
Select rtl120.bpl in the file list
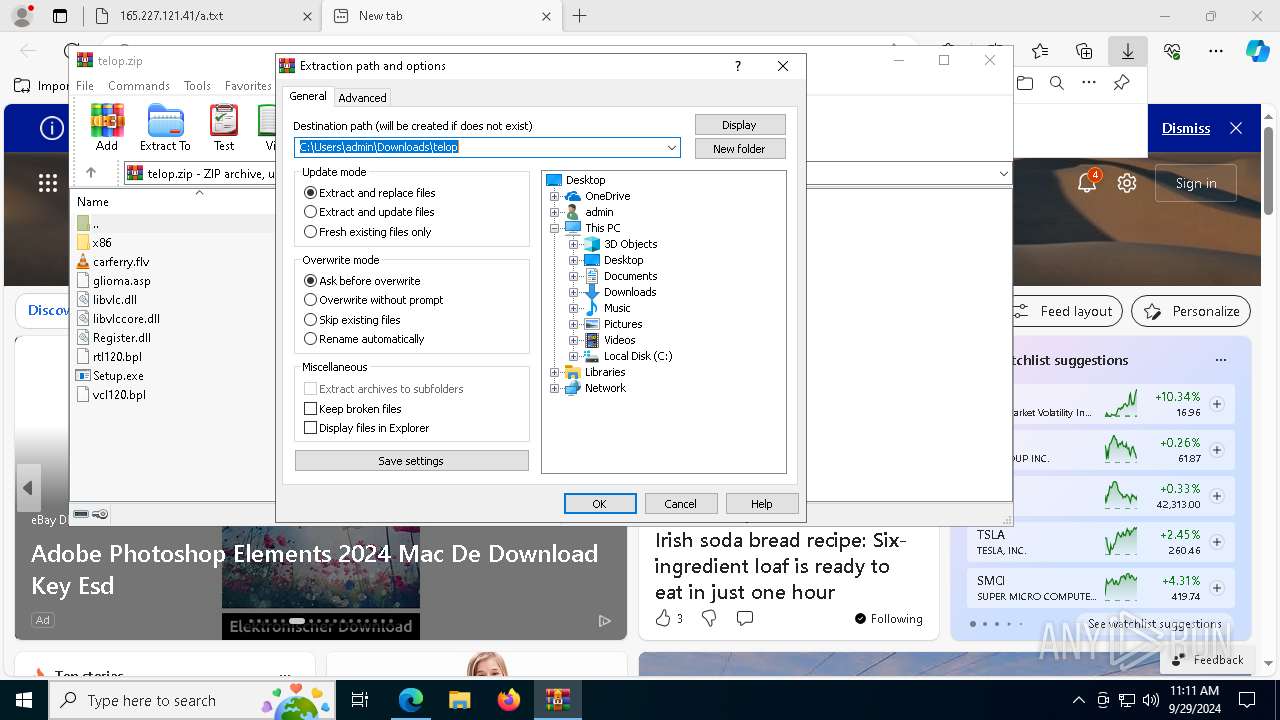tap(110, 357)
